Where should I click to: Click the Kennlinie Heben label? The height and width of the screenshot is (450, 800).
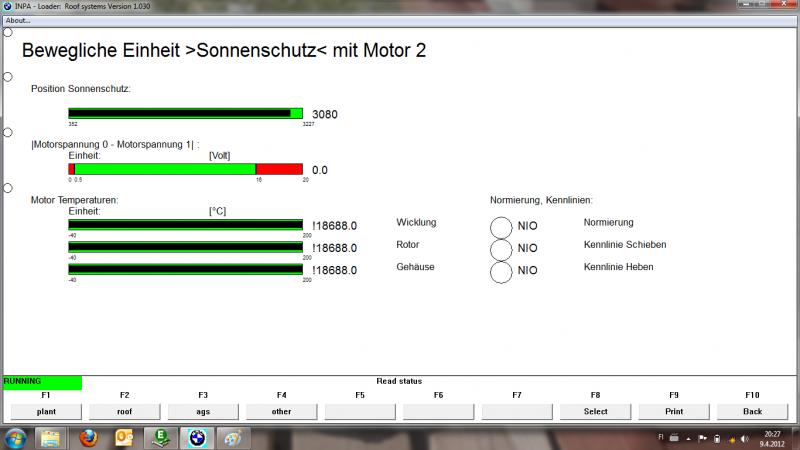coord(618,267)
